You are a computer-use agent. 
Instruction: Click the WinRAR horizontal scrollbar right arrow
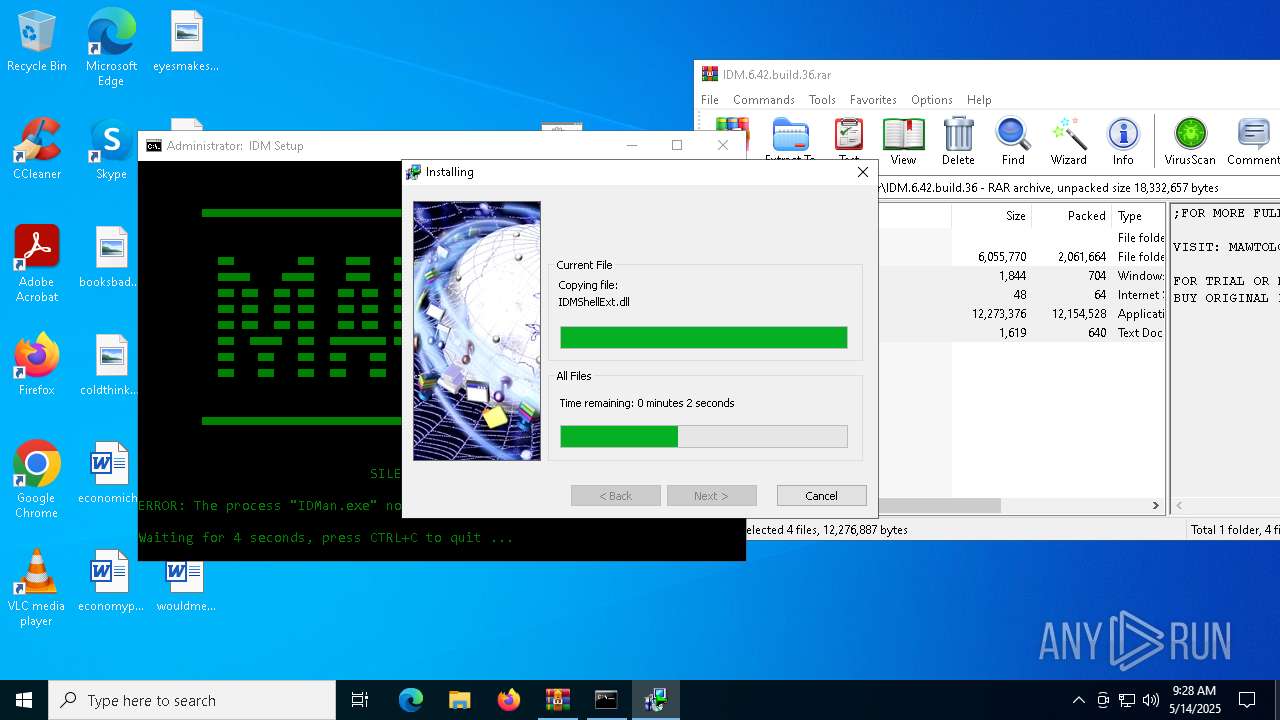[x=1155, y=506]
